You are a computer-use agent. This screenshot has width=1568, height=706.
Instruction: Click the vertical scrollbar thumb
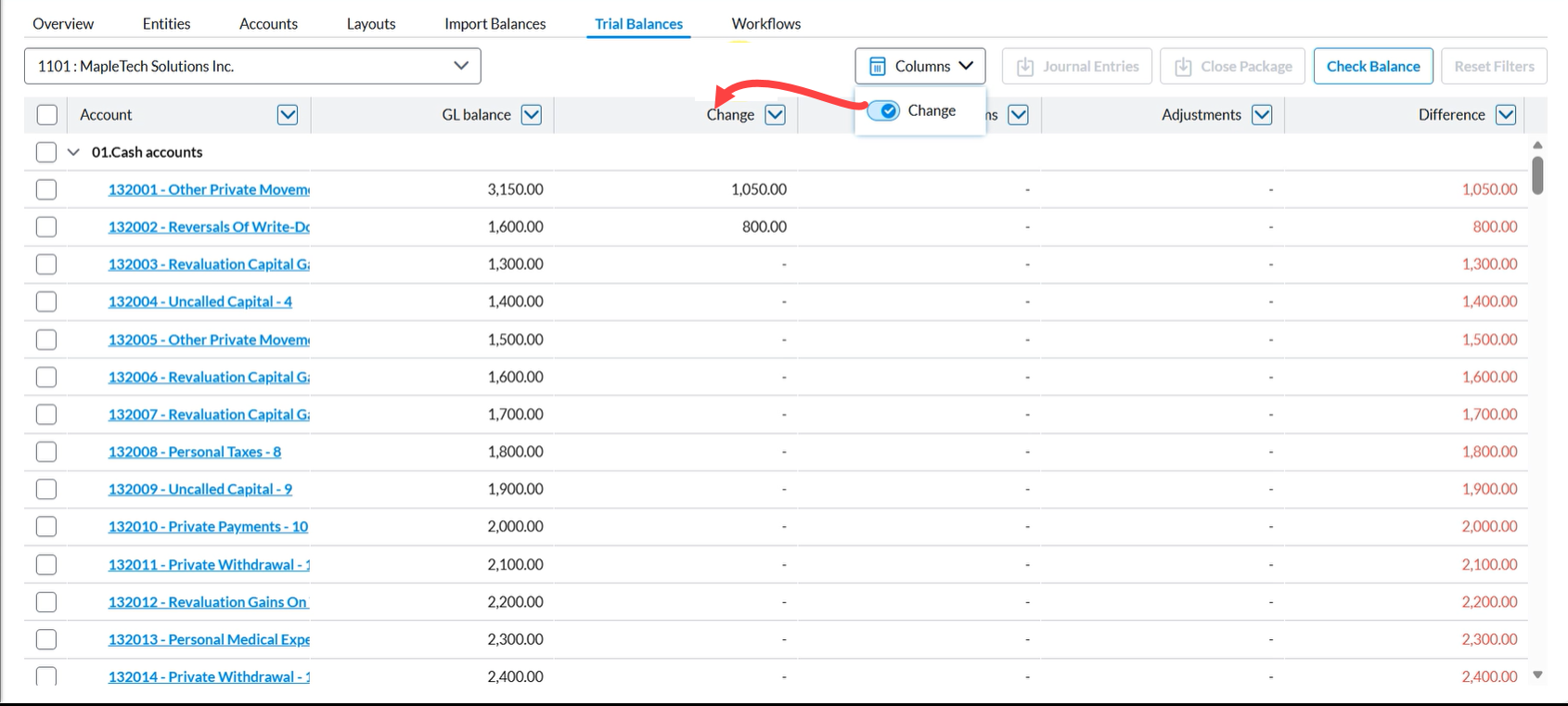(x=1537, y=175)
